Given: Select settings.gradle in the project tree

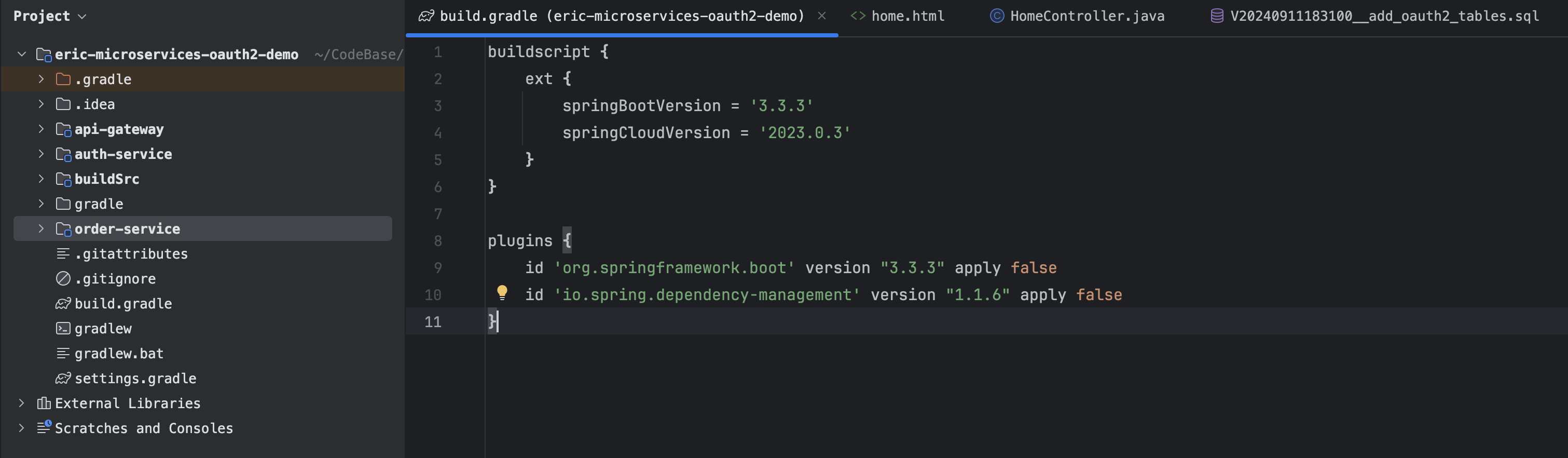Looking at the screenshot, I should [x=135, y=378].
